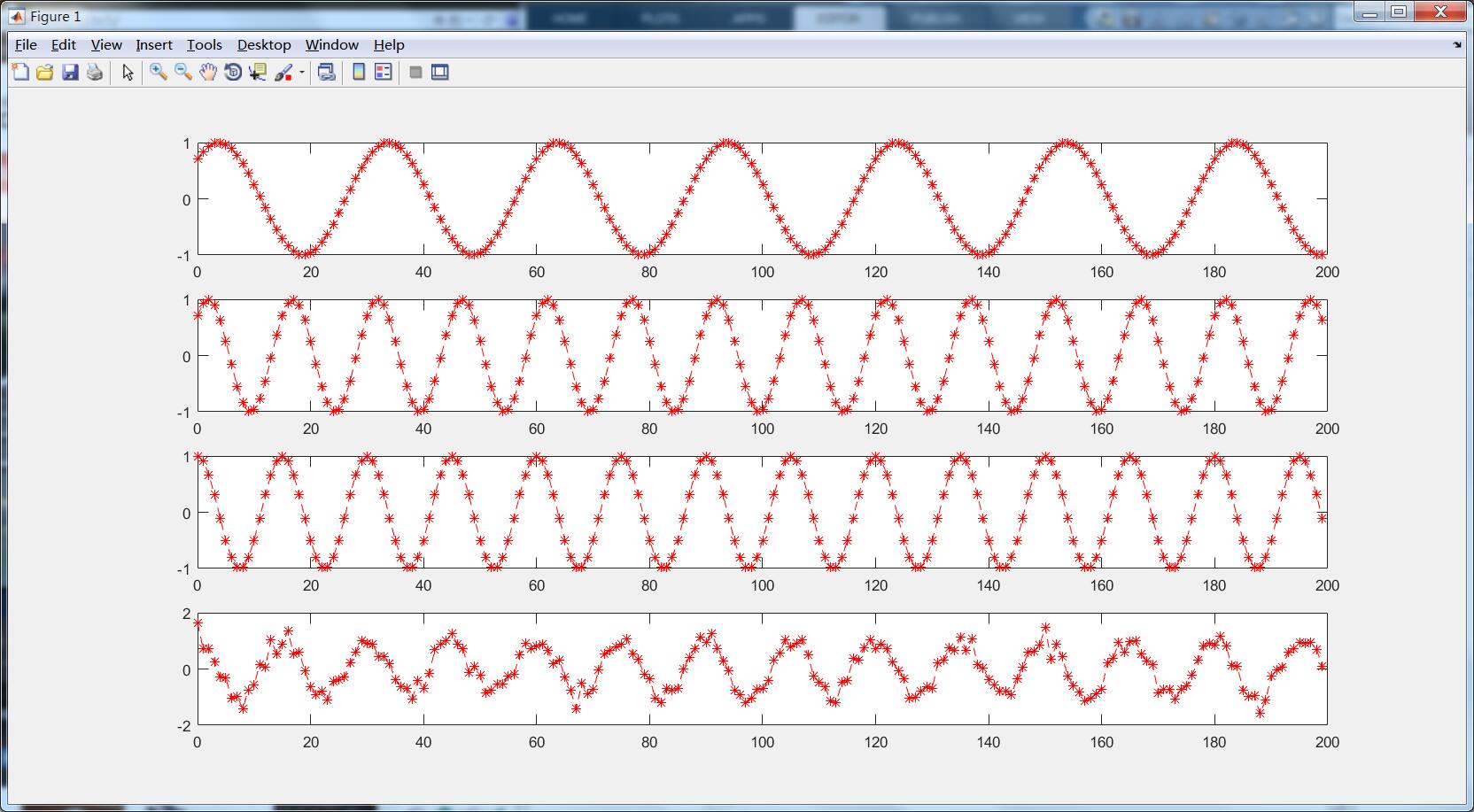This screenshot has width=1474, height=812.
Task: Activate the Zoom Out tool
Action: point(183,73)
